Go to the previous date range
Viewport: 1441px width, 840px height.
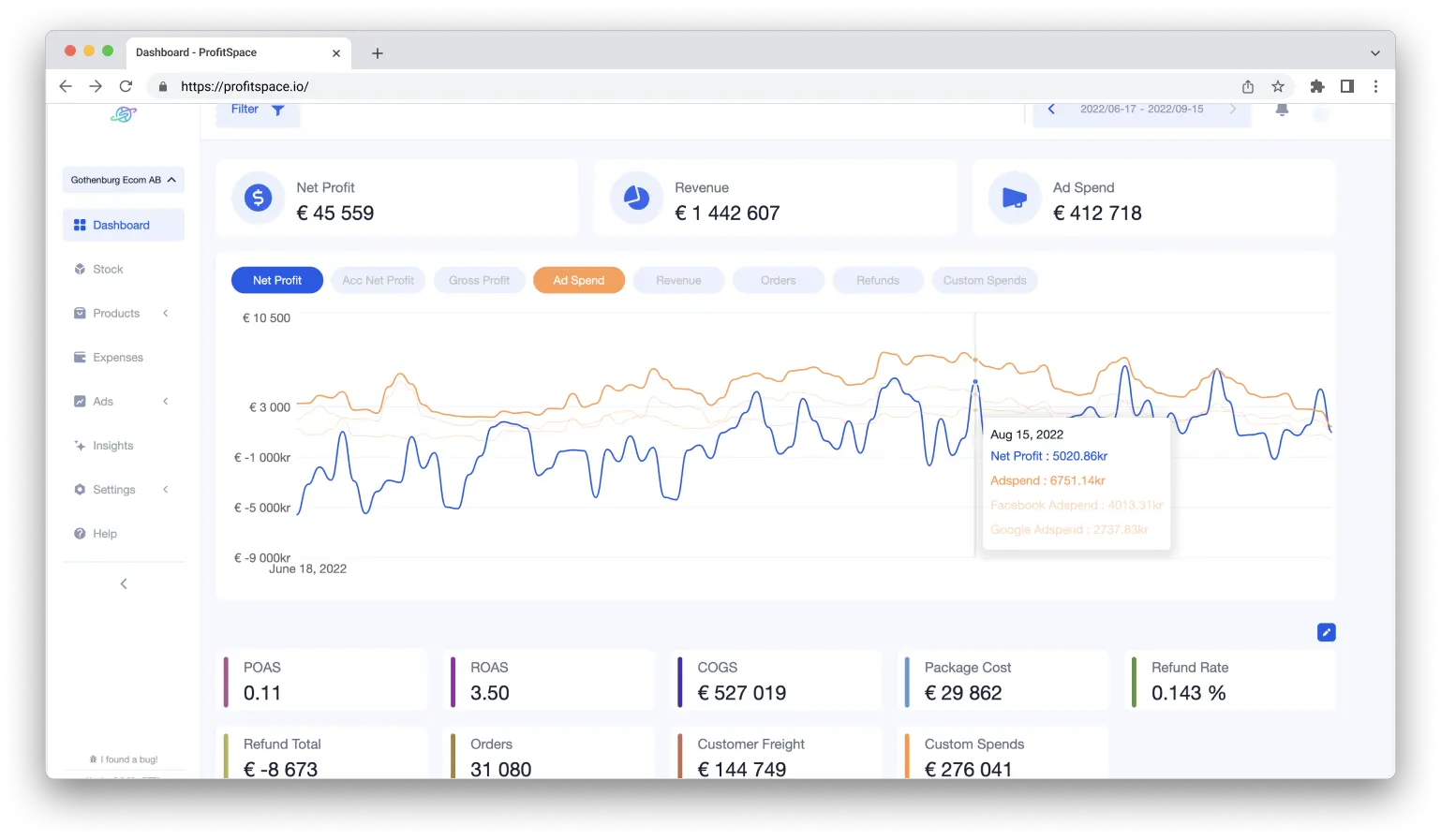(1050, 109)
